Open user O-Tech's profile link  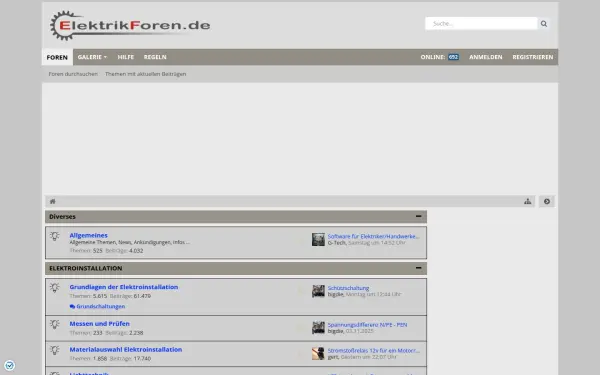click(336, 243)
